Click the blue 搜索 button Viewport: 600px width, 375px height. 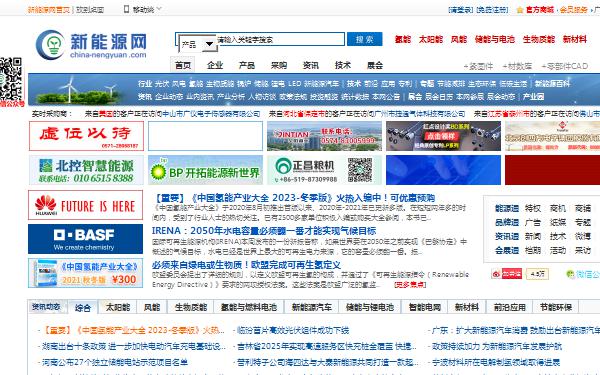(365, 39)
